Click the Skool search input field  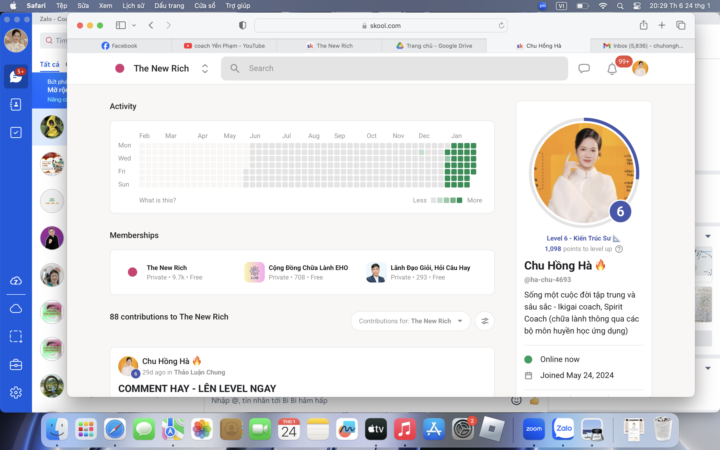point(400,68)
